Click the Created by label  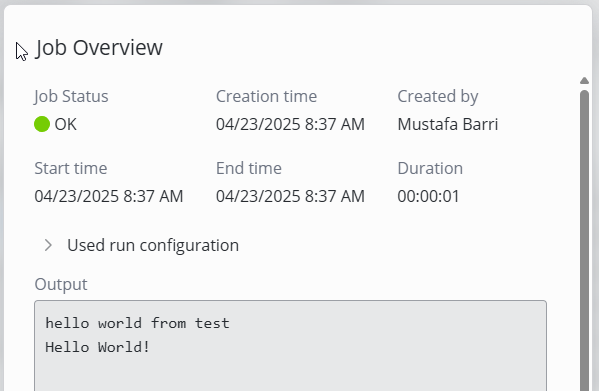click(x=438, y=96)
